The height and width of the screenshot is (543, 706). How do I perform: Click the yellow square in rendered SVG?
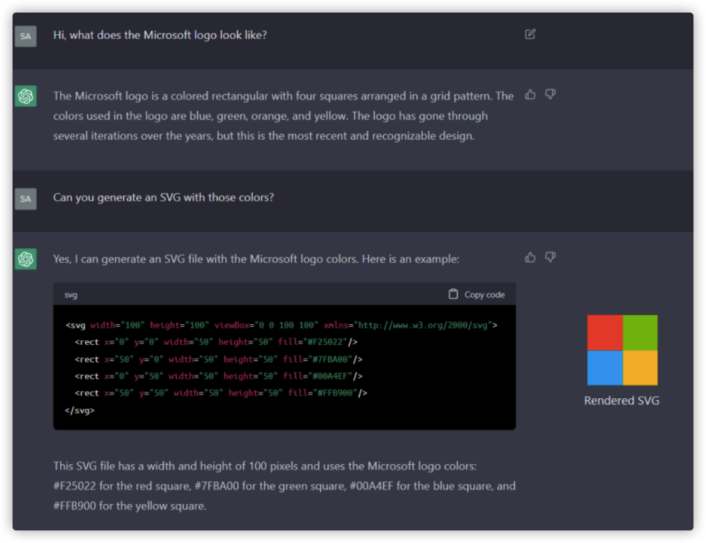640,368
